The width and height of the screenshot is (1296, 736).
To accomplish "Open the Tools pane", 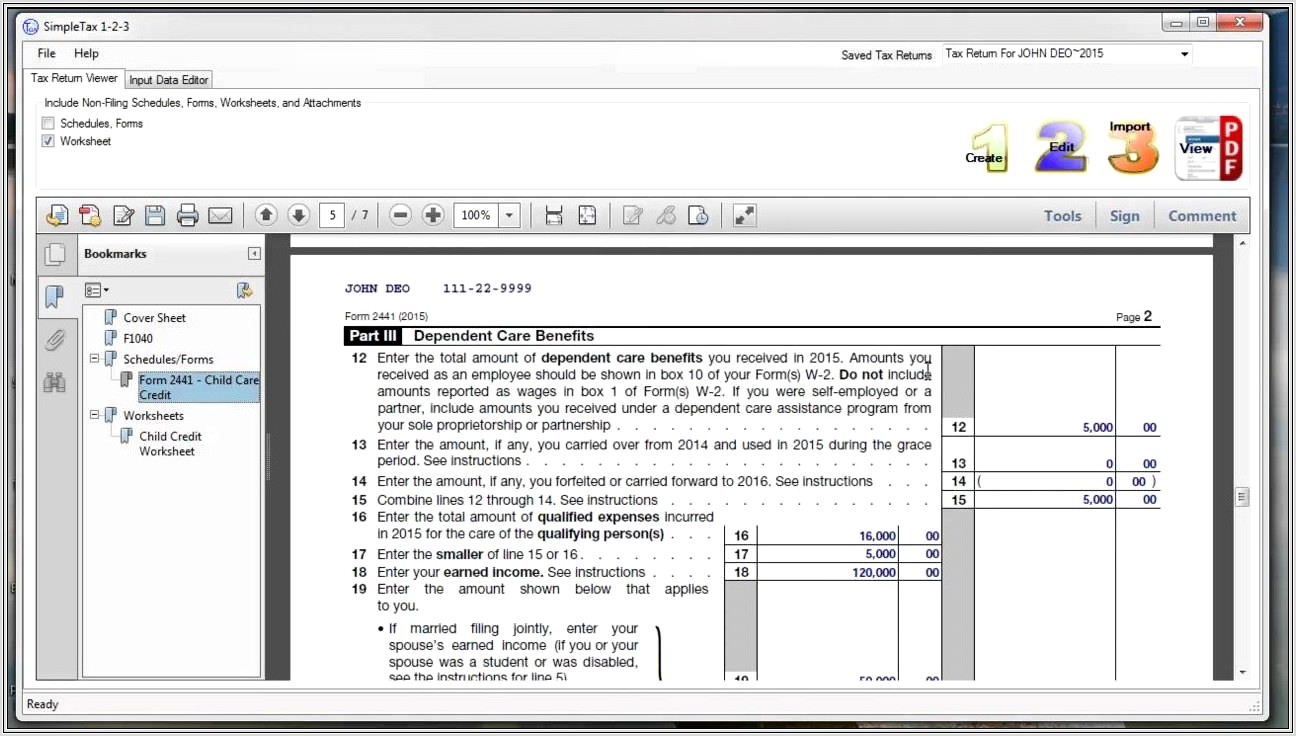I will click(1062, 215).
